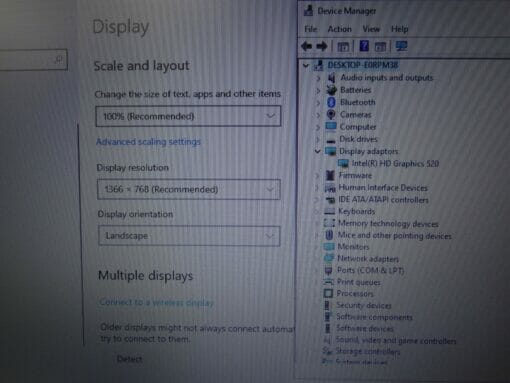510x383 pixels.
Task: Open the 100% (Recommended) scale dropdown
Action: [188, 116]
